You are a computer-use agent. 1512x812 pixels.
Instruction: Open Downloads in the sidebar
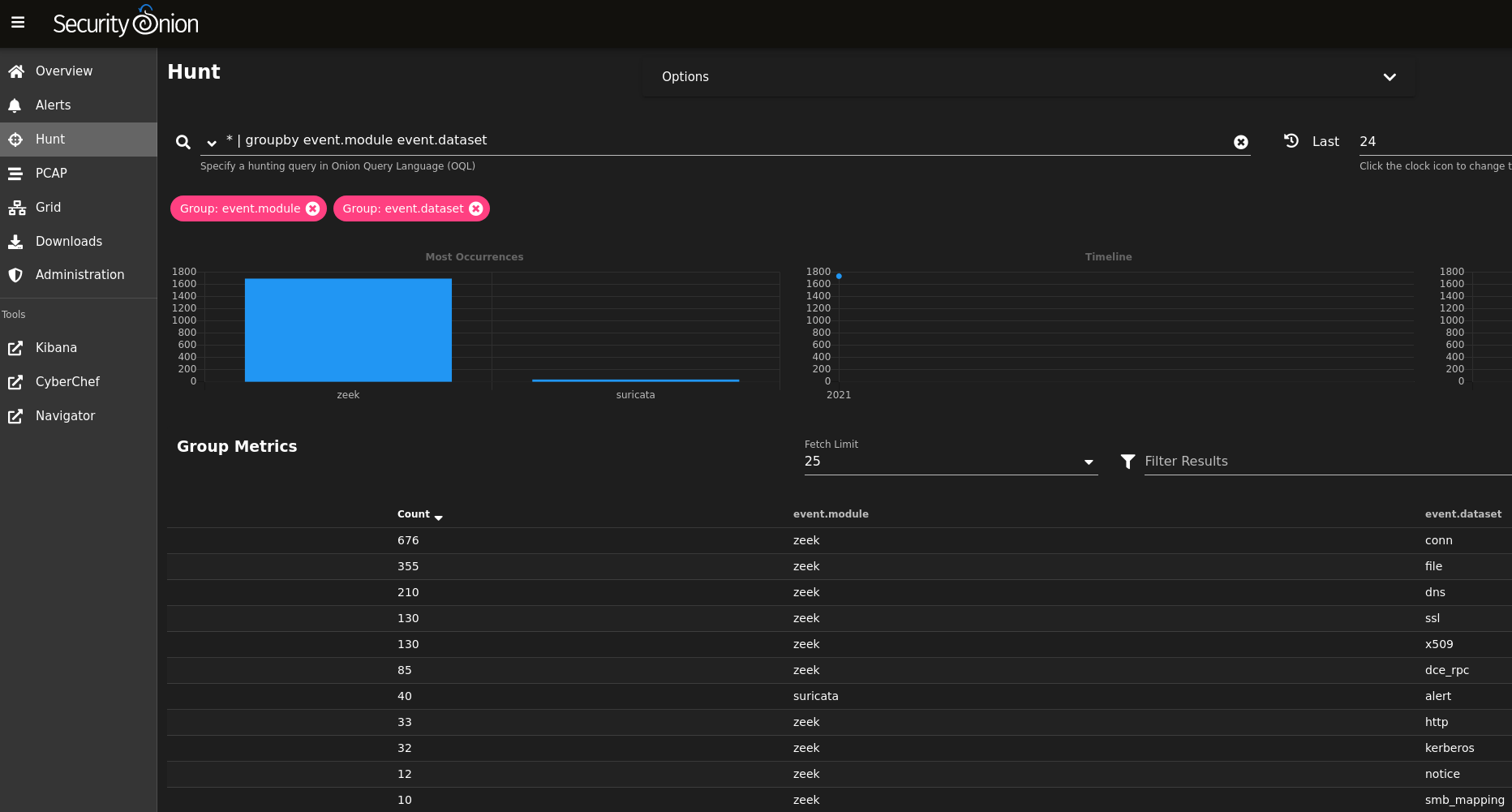(79, 242)
